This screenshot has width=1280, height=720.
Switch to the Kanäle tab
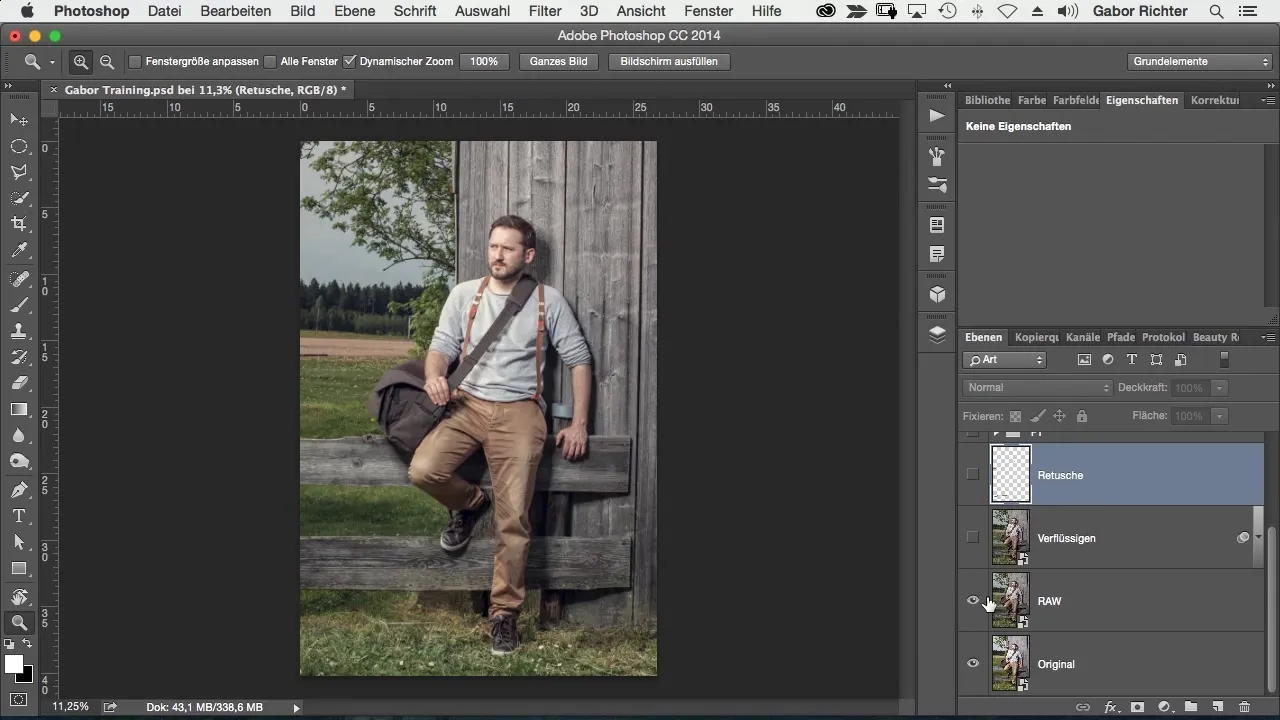pyautogui.click(x=1082, y=338)
